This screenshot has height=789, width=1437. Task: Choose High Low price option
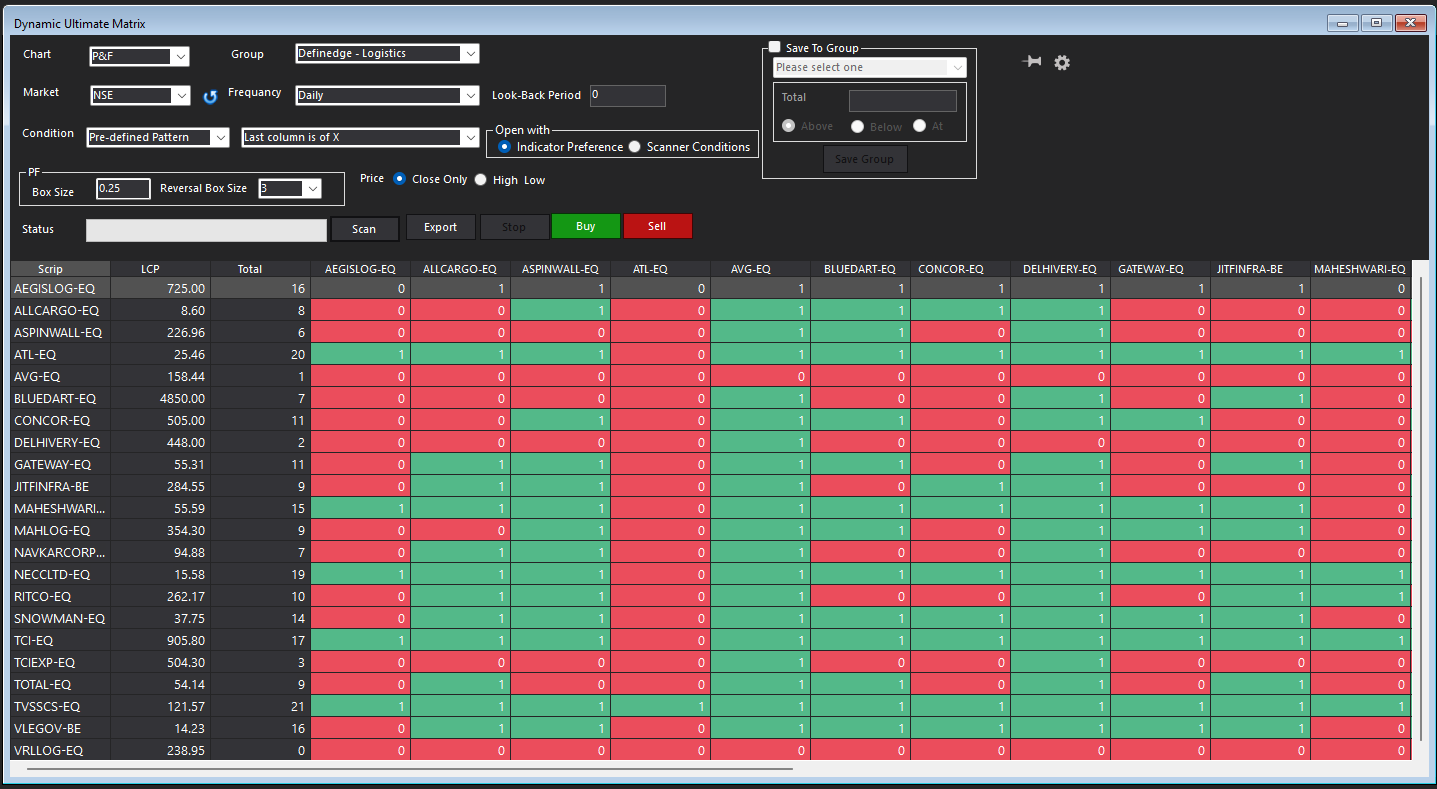point(481,180)
